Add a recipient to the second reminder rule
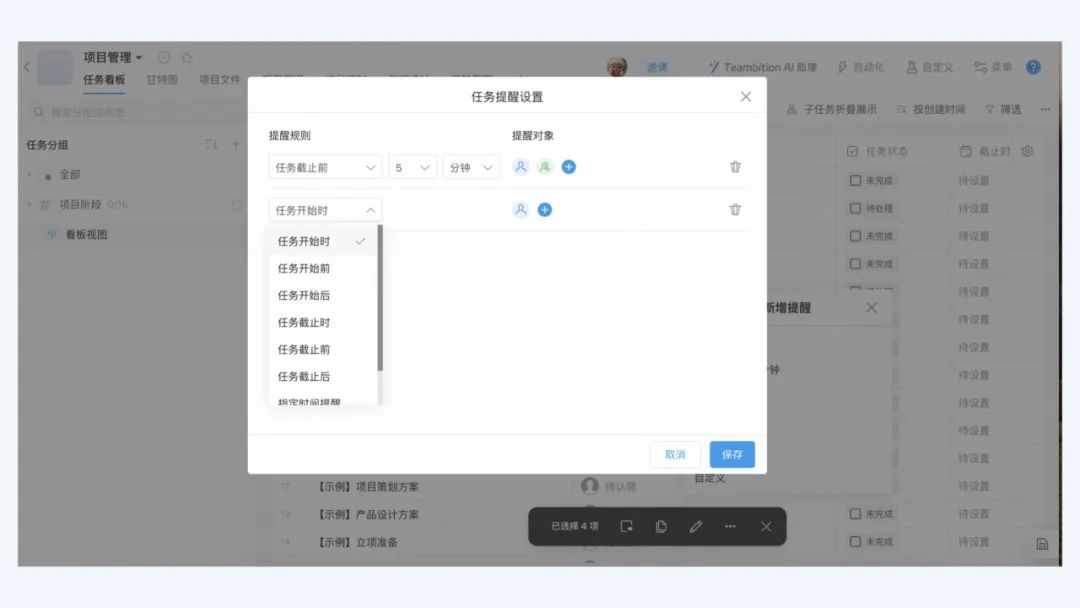 coord(544,210)
